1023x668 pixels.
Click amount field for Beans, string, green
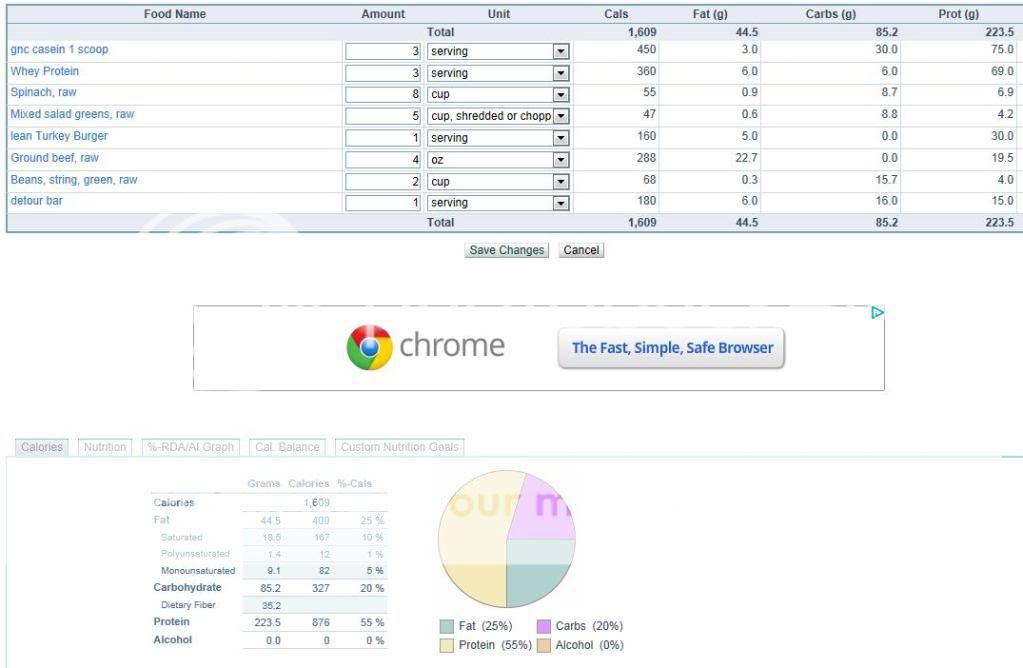[x=384, y=181]
